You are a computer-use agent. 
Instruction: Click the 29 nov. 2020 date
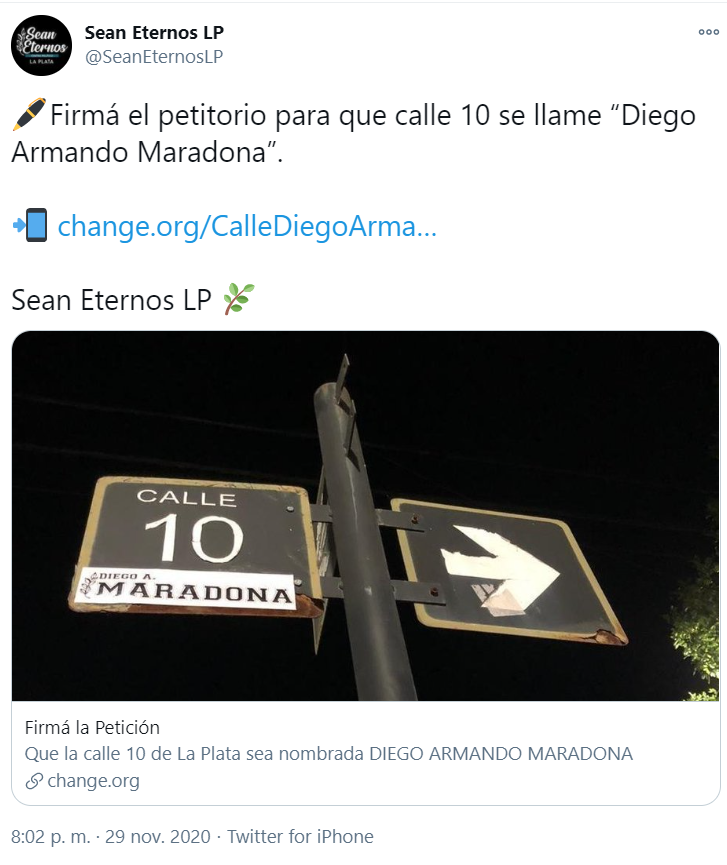[x=158, y=836]
